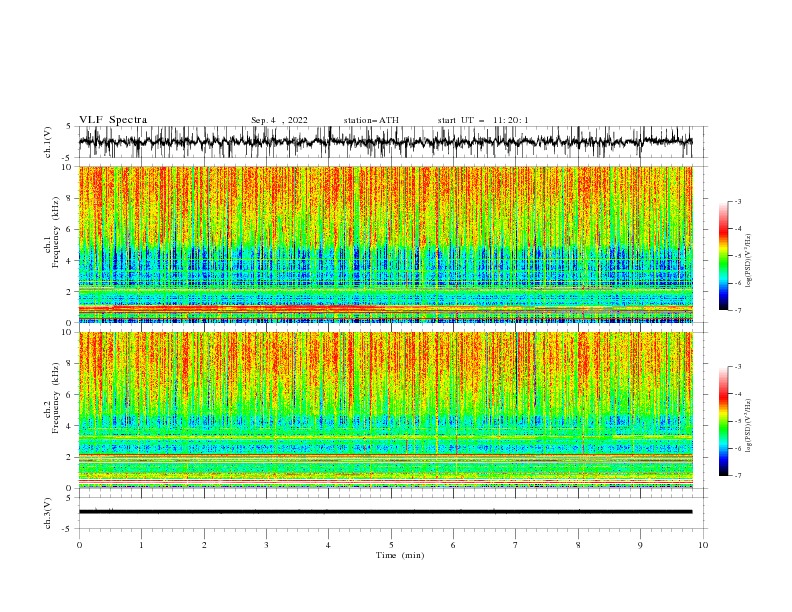Click the "start UT = 11:20:1" header text
Screen dimensions: 792x612
click(x=483, y=120)
